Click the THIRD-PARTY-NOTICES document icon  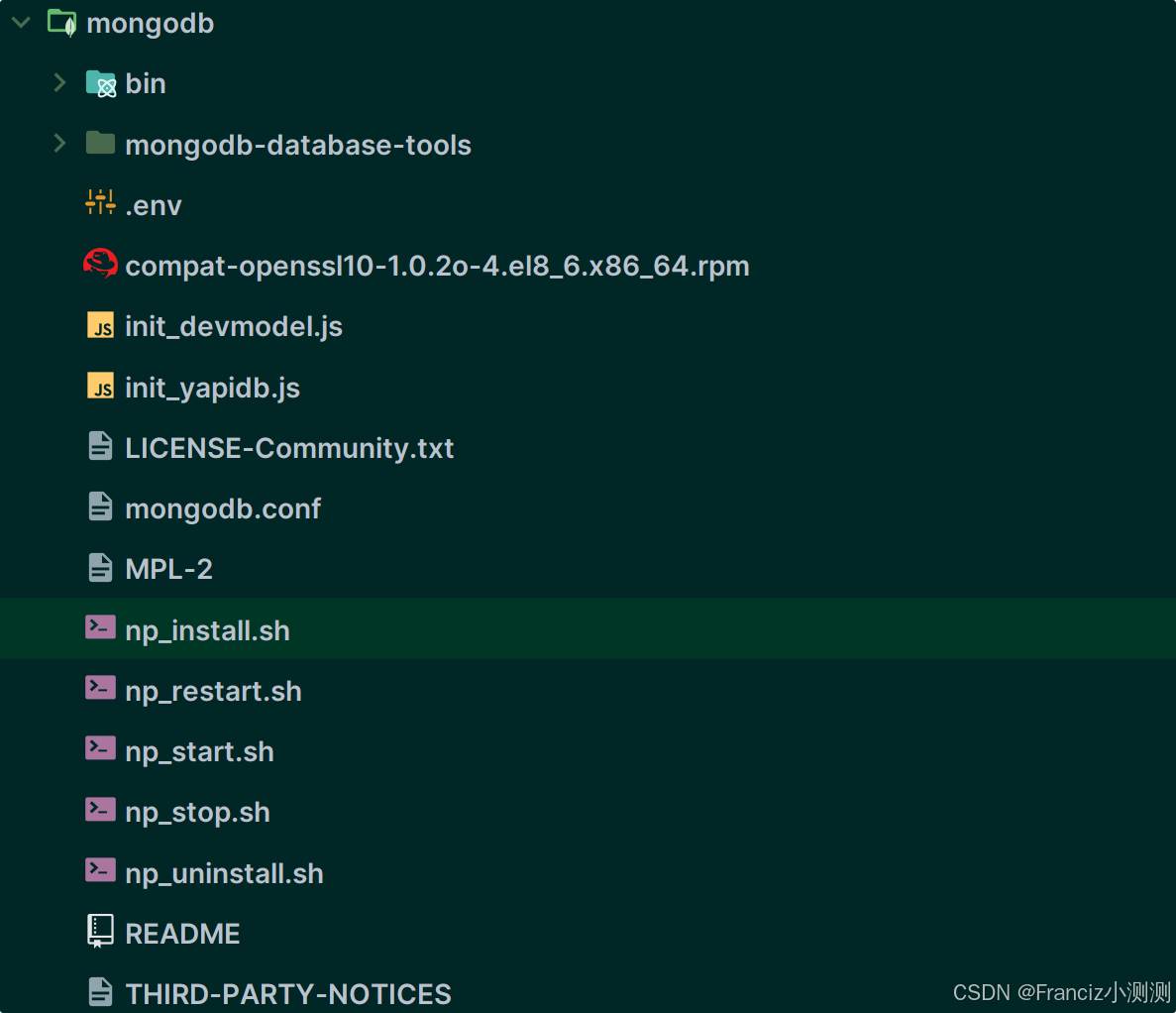tap(100, 992)
